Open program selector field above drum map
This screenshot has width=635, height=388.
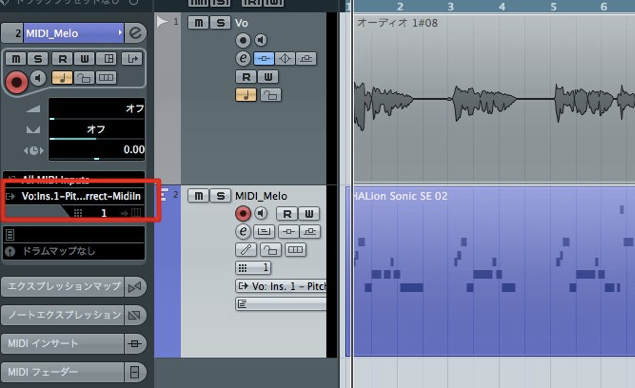pyautogui.click(x=74, y=234)
